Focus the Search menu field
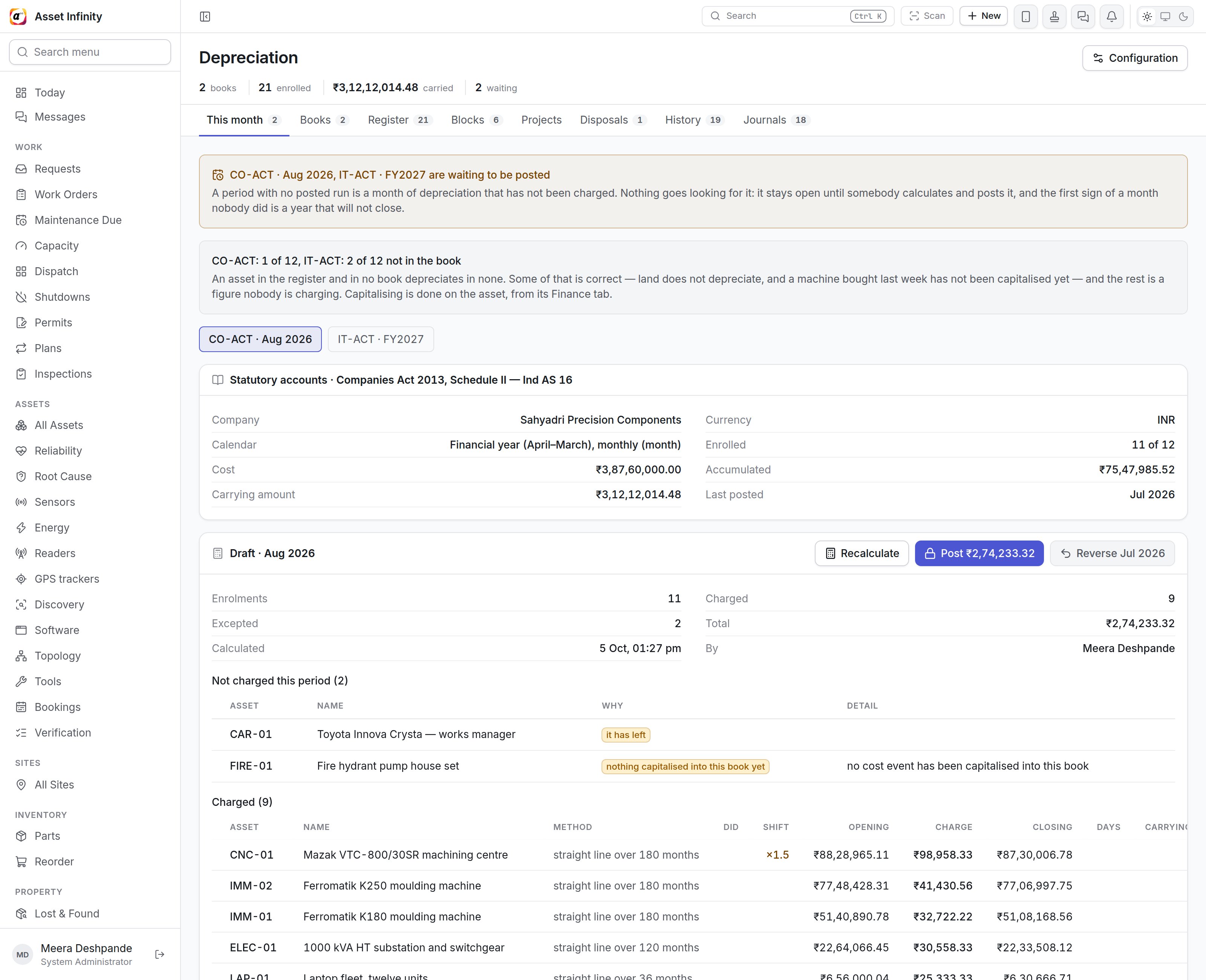 [x=90, y=52]
